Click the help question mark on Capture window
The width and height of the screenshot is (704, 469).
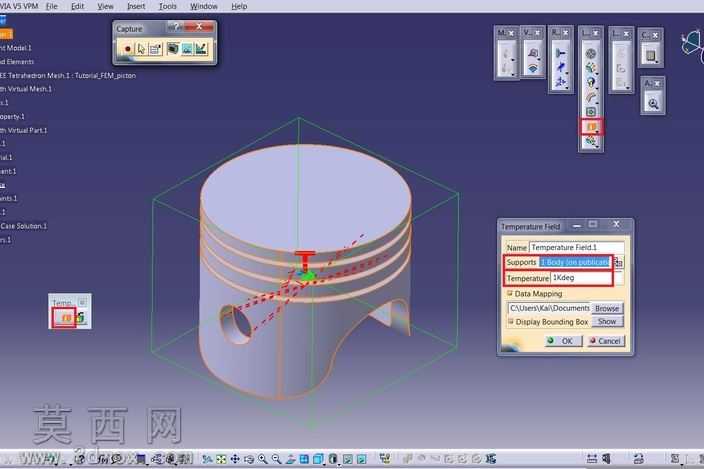[176, 27]
